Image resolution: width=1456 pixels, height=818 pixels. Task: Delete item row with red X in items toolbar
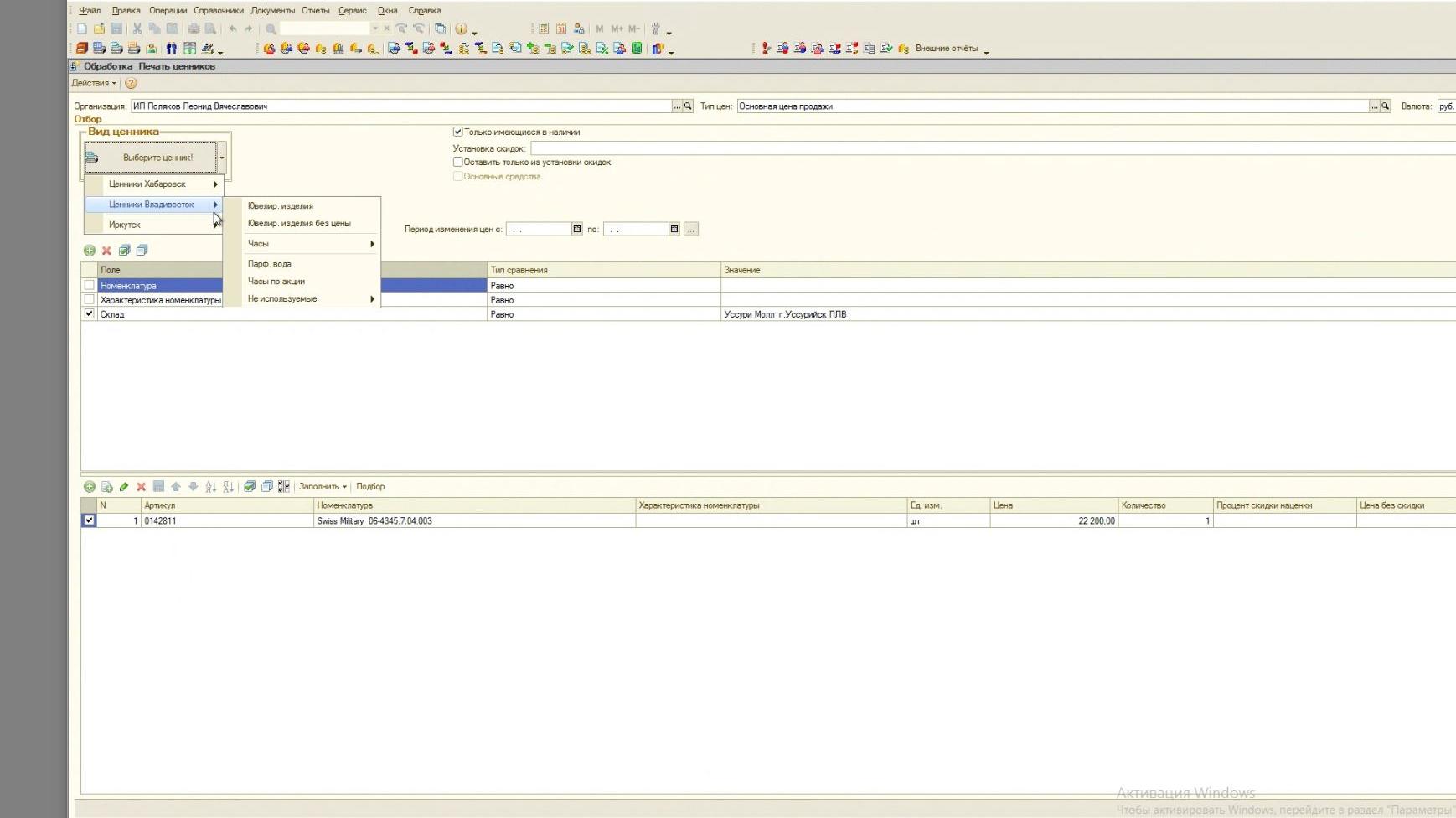[141, 487]
